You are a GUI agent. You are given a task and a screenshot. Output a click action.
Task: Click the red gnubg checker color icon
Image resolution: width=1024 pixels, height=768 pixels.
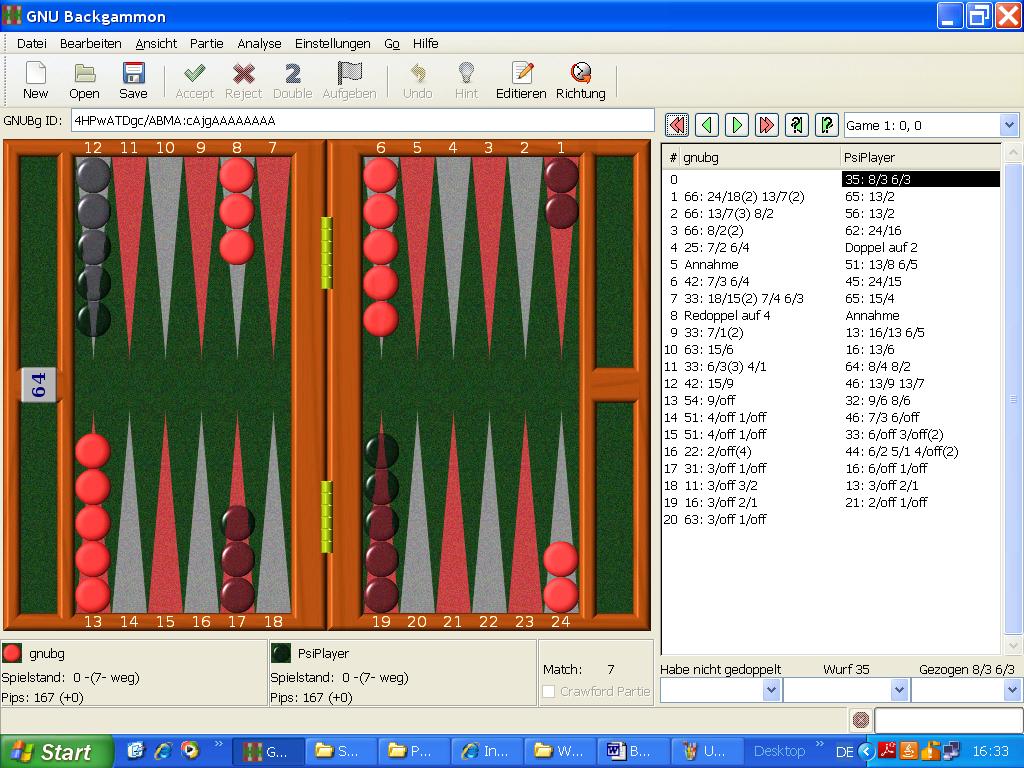pyautogui.click(x=12, y=653)
